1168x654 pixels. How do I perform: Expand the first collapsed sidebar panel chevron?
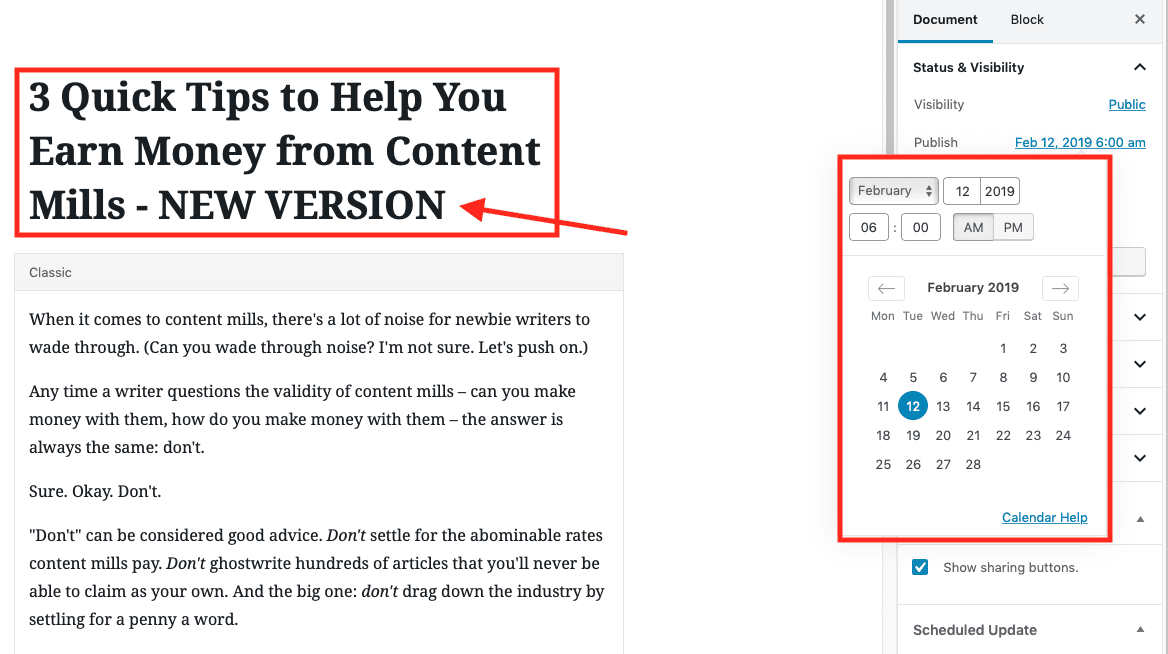pos(1140,317)
